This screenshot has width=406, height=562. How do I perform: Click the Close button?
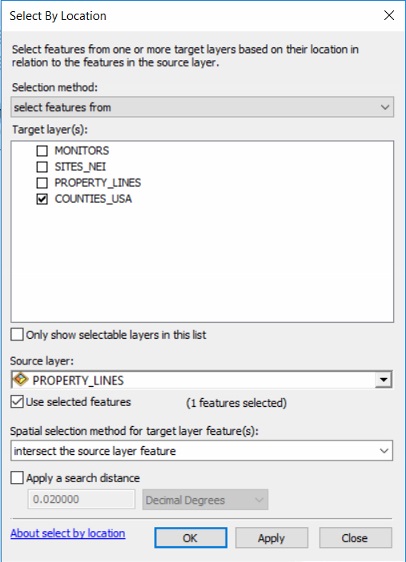[355, 538]
